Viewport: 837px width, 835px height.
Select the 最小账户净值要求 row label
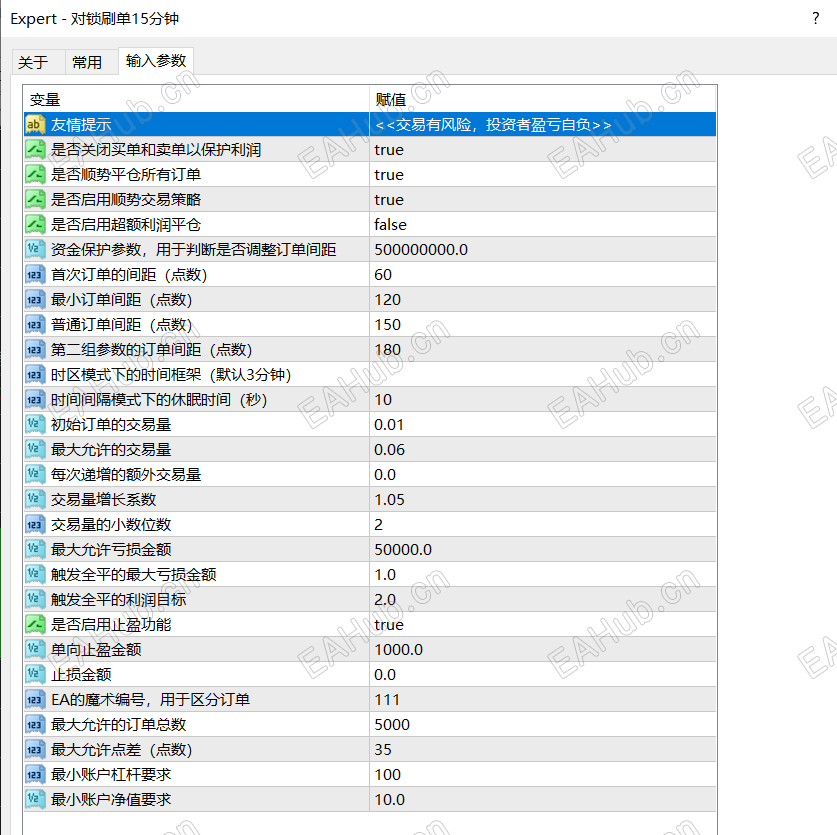[x=111, y=800]
